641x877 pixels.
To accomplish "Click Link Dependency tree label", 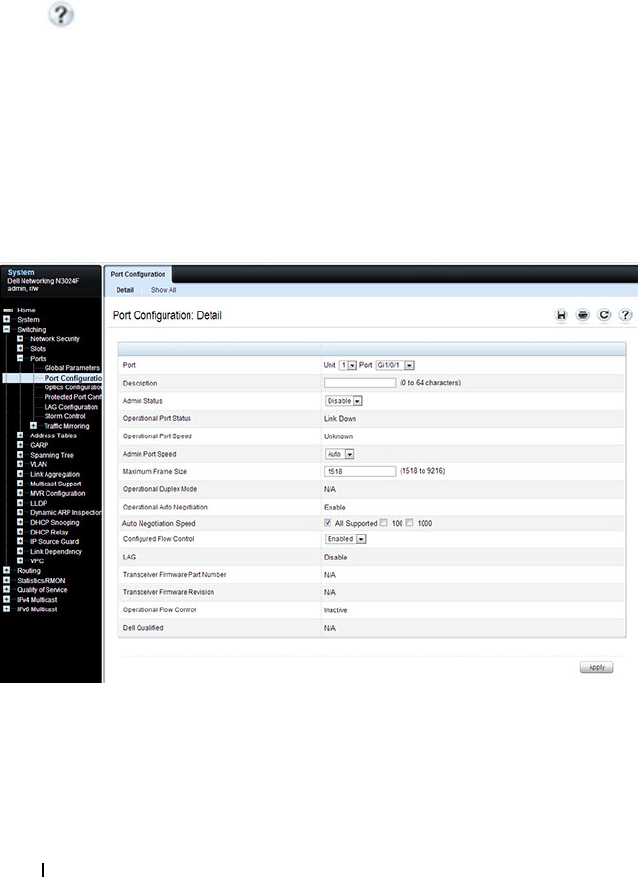I will point(56,551).
